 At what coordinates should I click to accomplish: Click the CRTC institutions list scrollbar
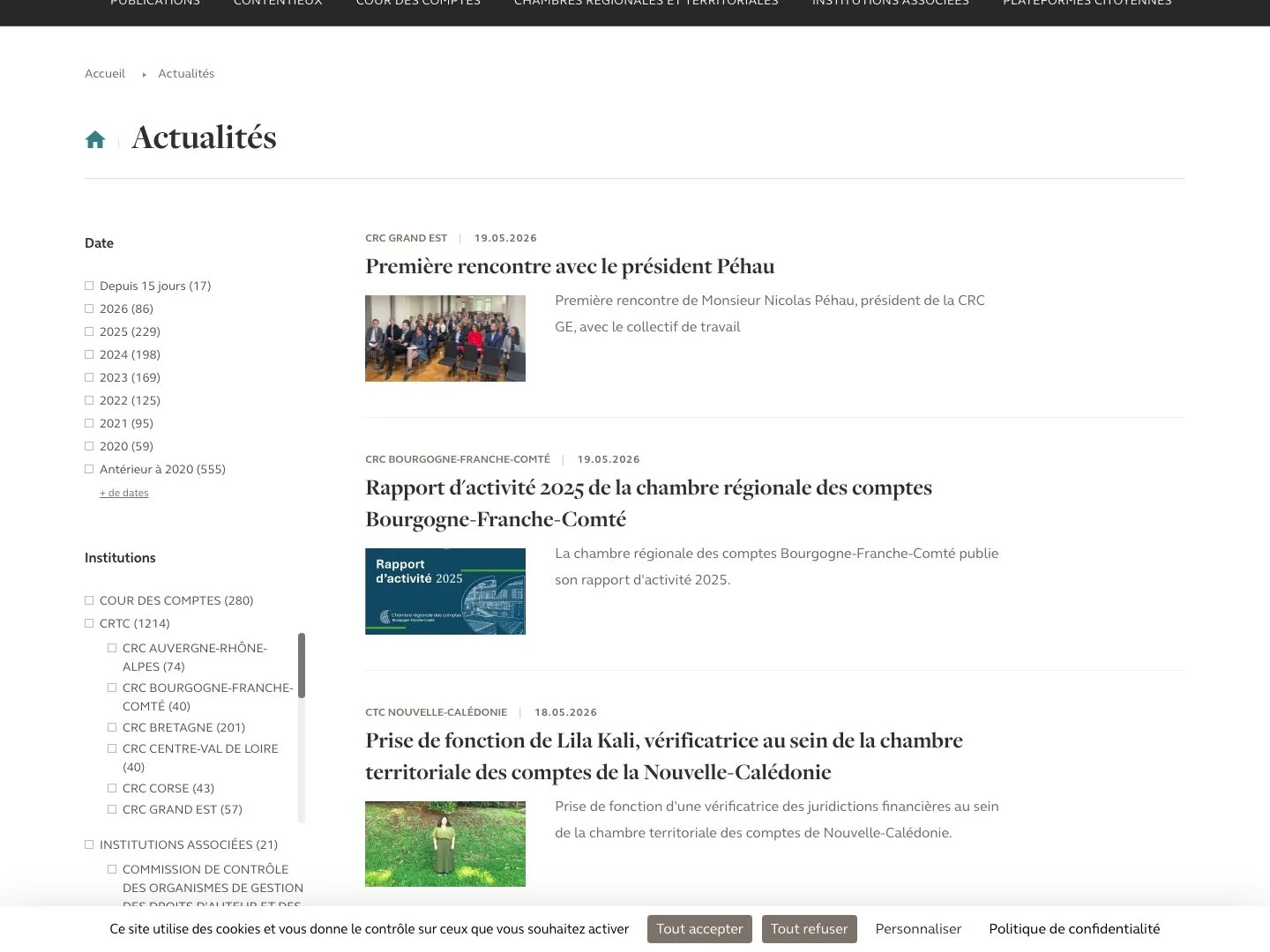[x=302, y=666]
